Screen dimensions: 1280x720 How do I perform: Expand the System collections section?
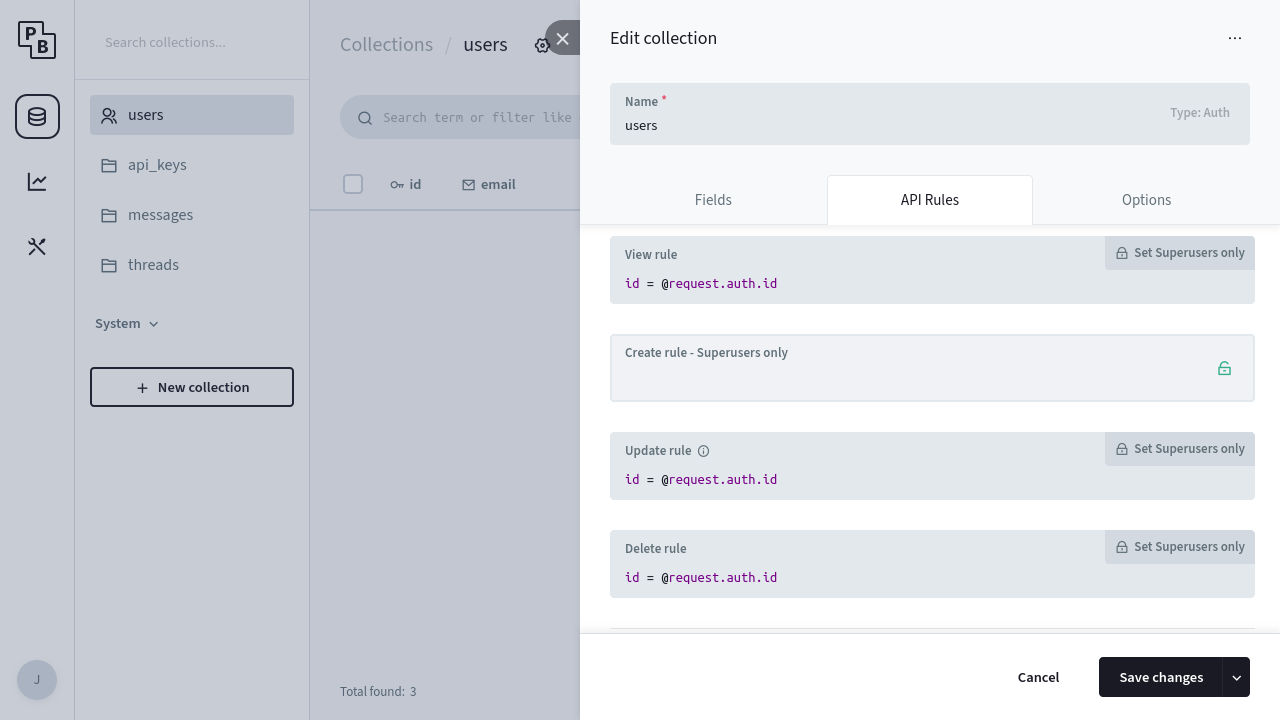(x=127, y=323)
